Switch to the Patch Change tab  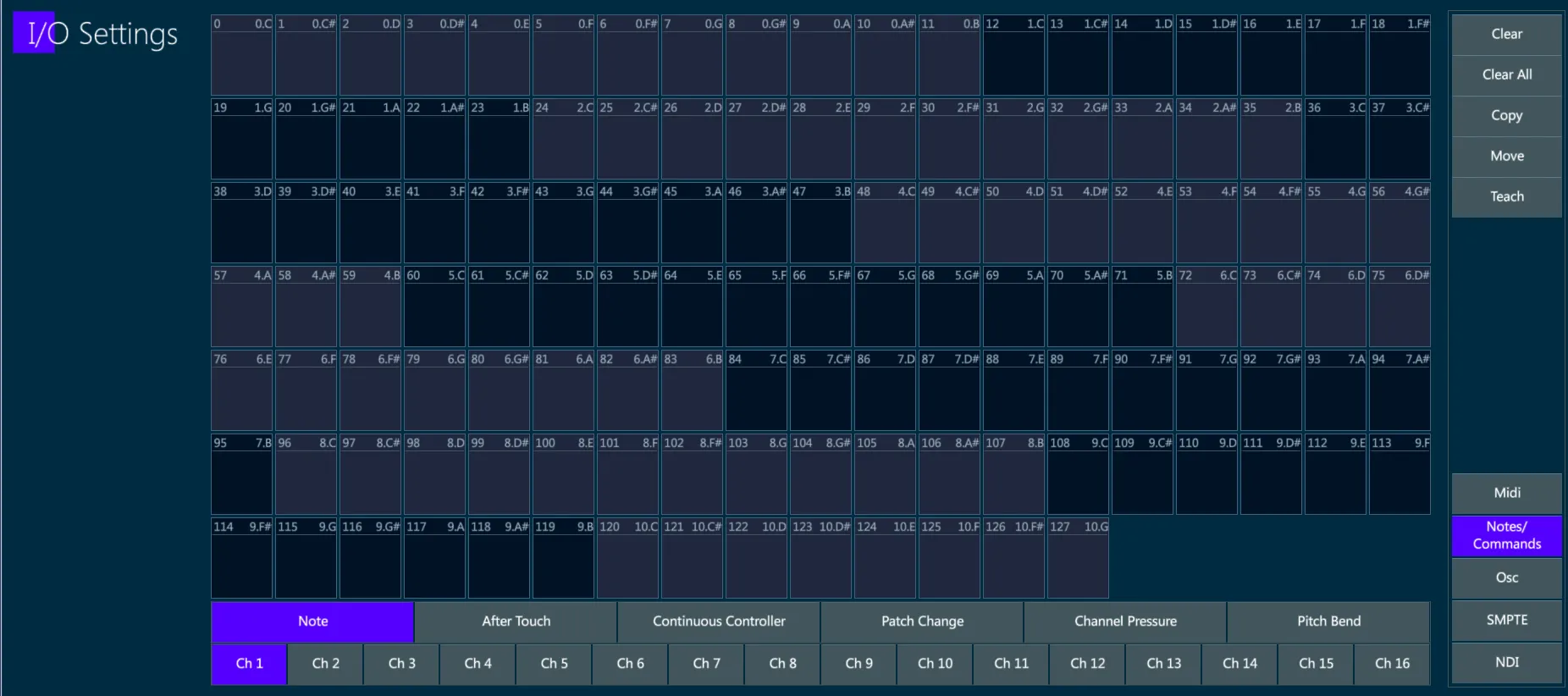pos(922,621)
